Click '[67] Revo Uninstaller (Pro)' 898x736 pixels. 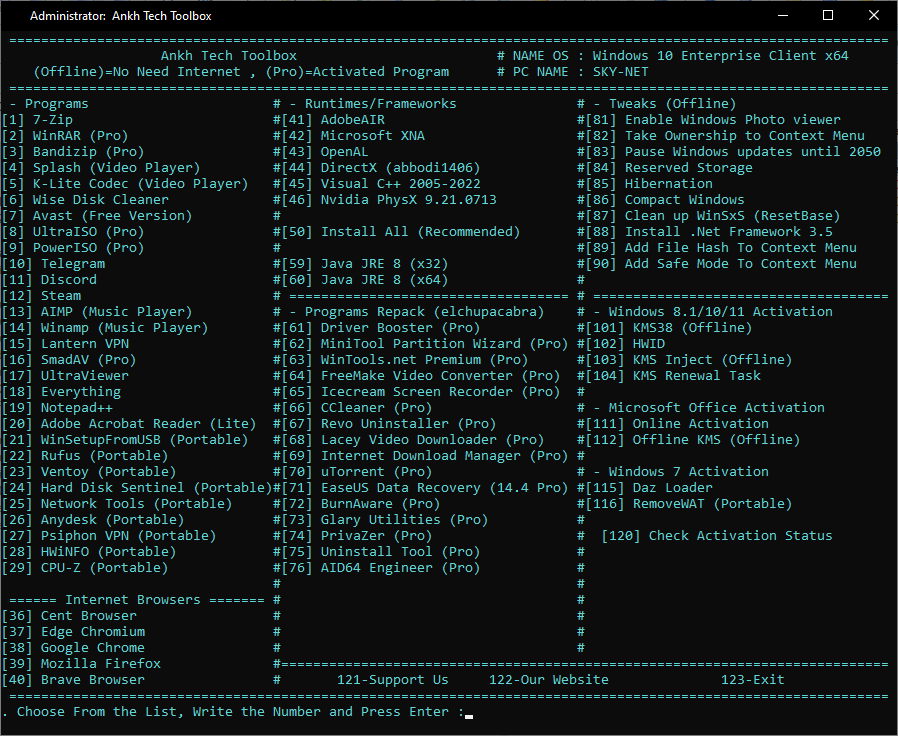pos(389,424)
